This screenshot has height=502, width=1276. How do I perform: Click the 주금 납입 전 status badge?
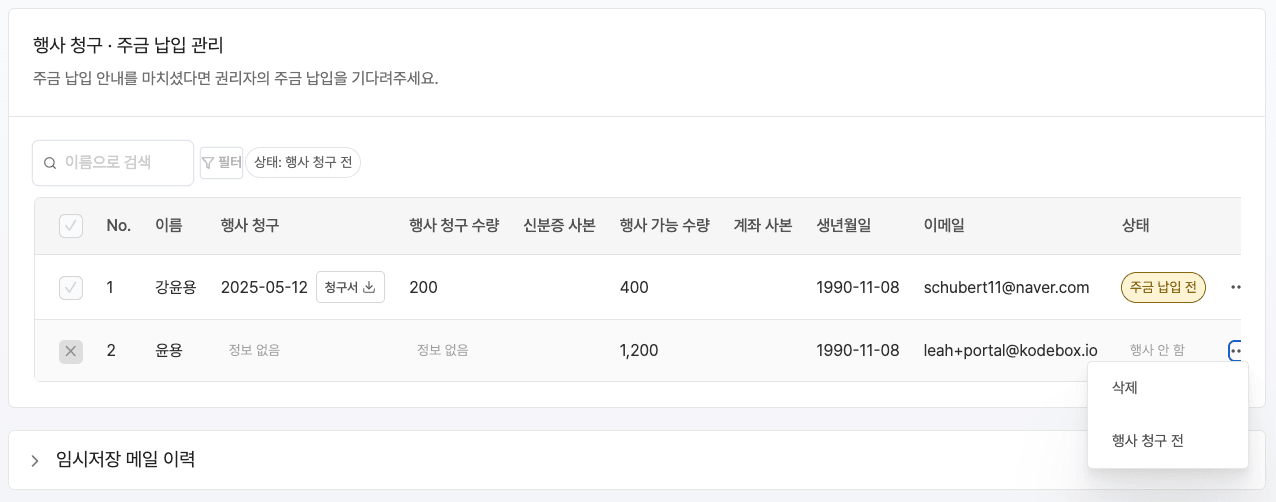[x=1163, y=288]
